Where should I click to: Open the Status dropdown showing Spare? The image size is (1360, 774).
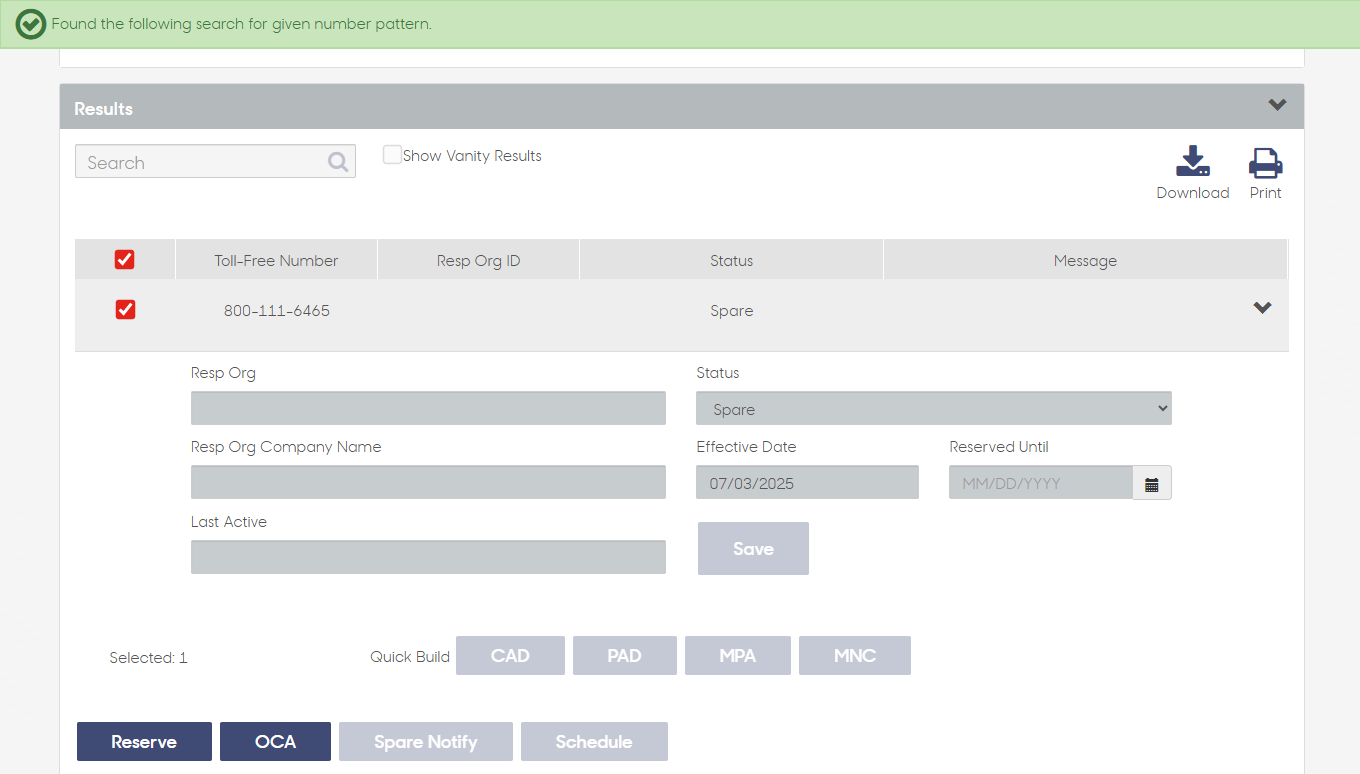(934, 408)
